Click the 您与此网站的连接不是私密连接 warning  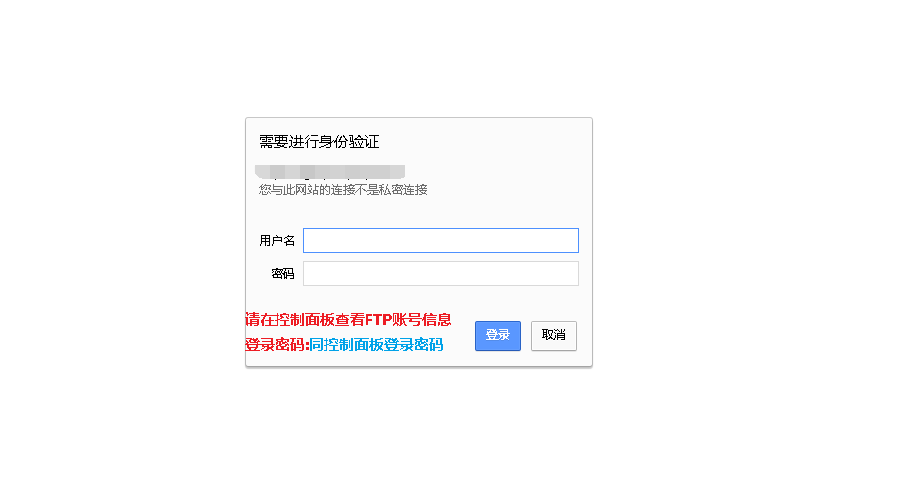click(343, 190)
